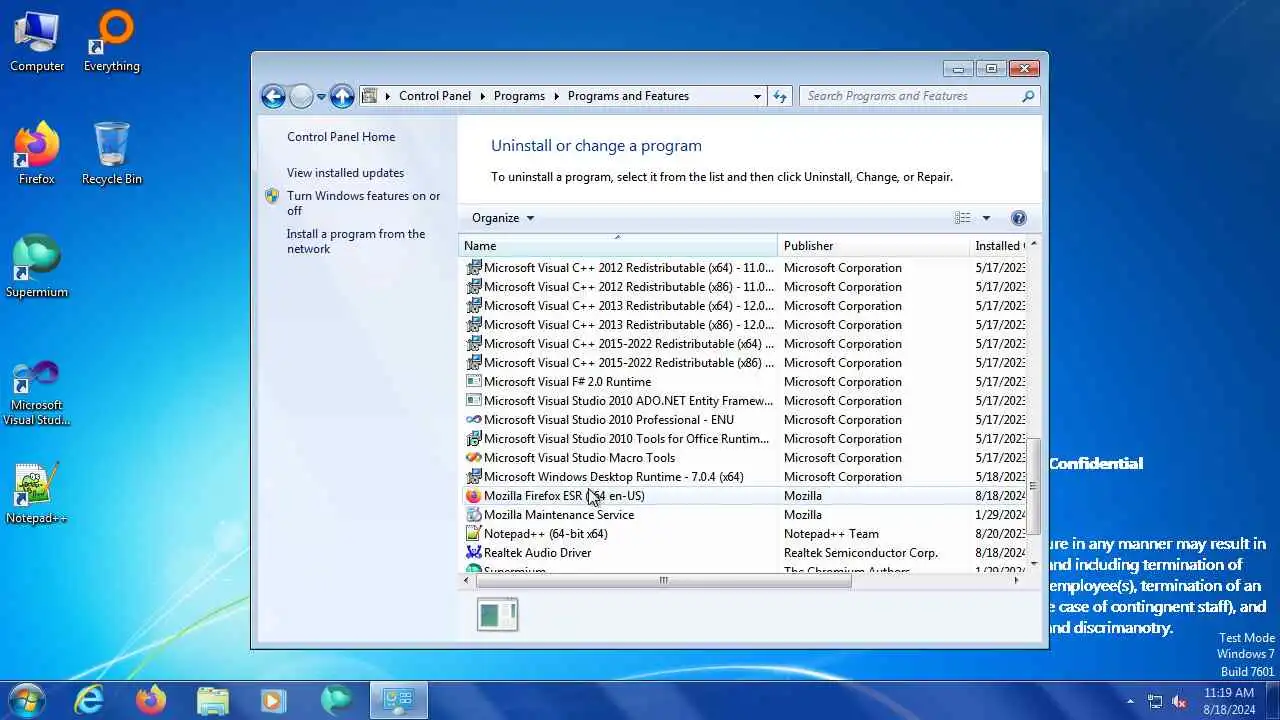Click Install a program from the network
The image size is (1280, 720).
[x=356, y=241]
